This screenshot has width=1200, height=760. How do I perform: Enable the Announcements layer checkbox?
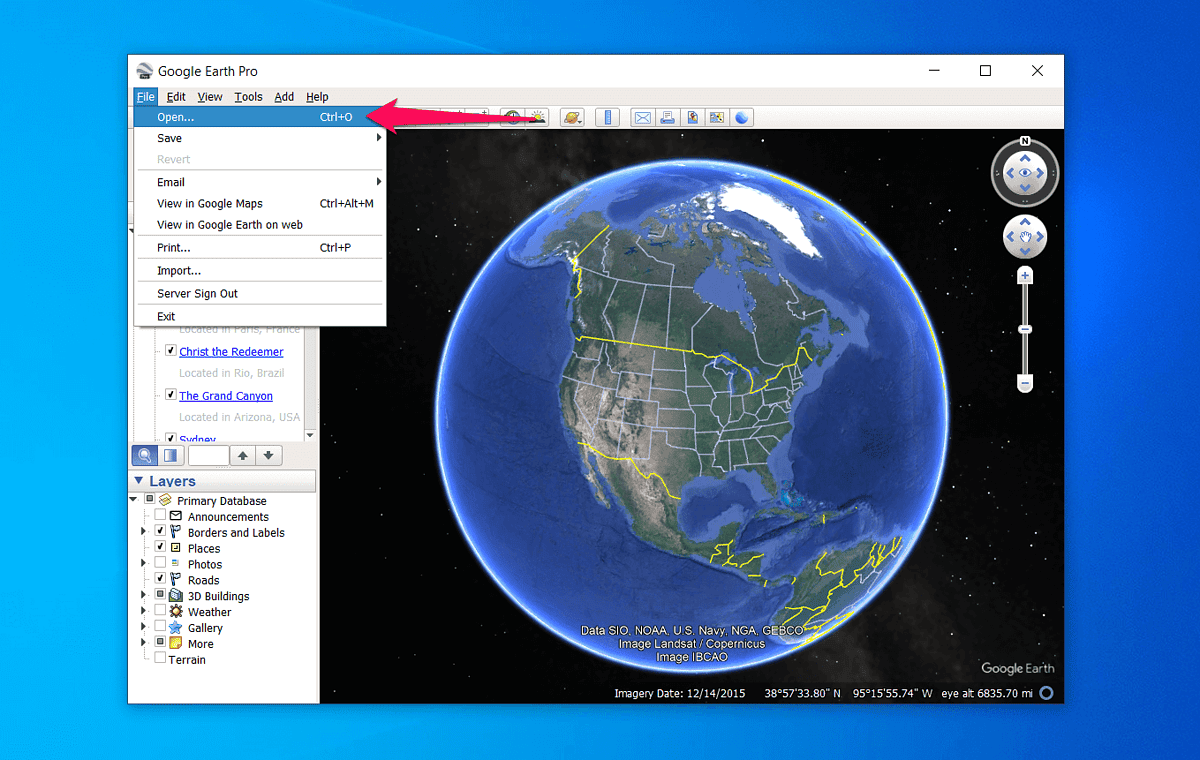point(160,516)
